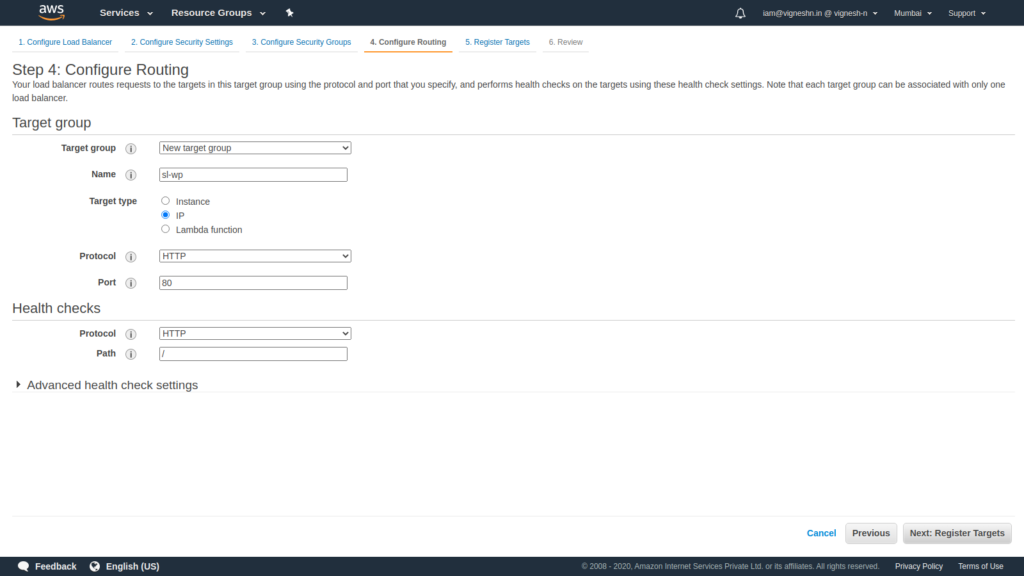This screenshot has width=1024, height=576.
Task: Select step 4 Configure Routing tab
Action: coord(408,42)
